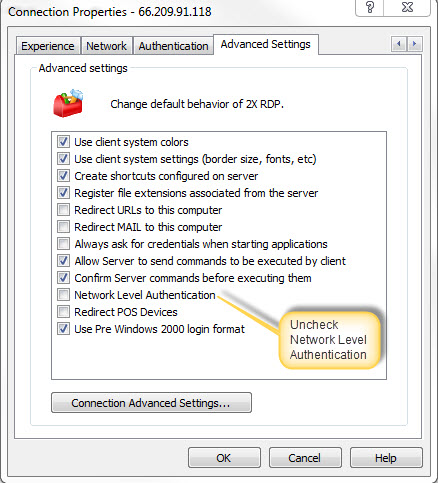Click the Cancel button
Screen dimensions: 438x483
click(305, 458)
